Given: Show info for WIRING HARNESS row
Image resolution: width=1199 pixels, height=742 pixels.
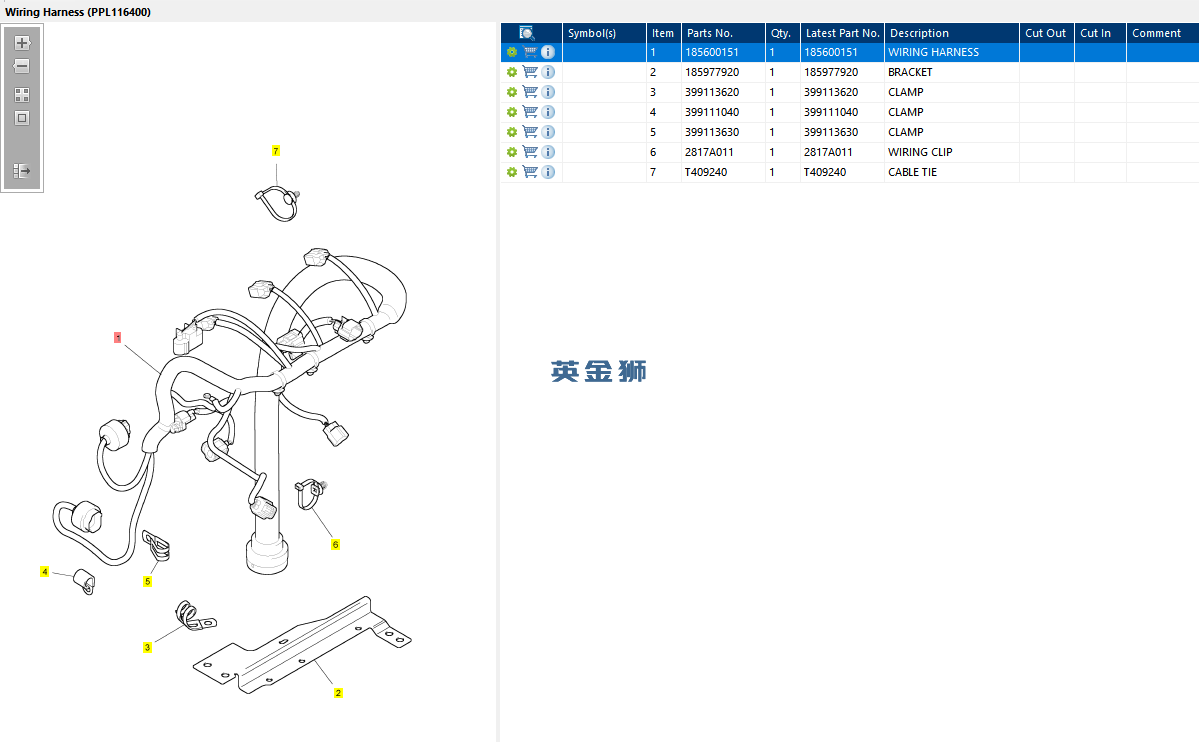Looking at the screenshot, I should (548, 52).
